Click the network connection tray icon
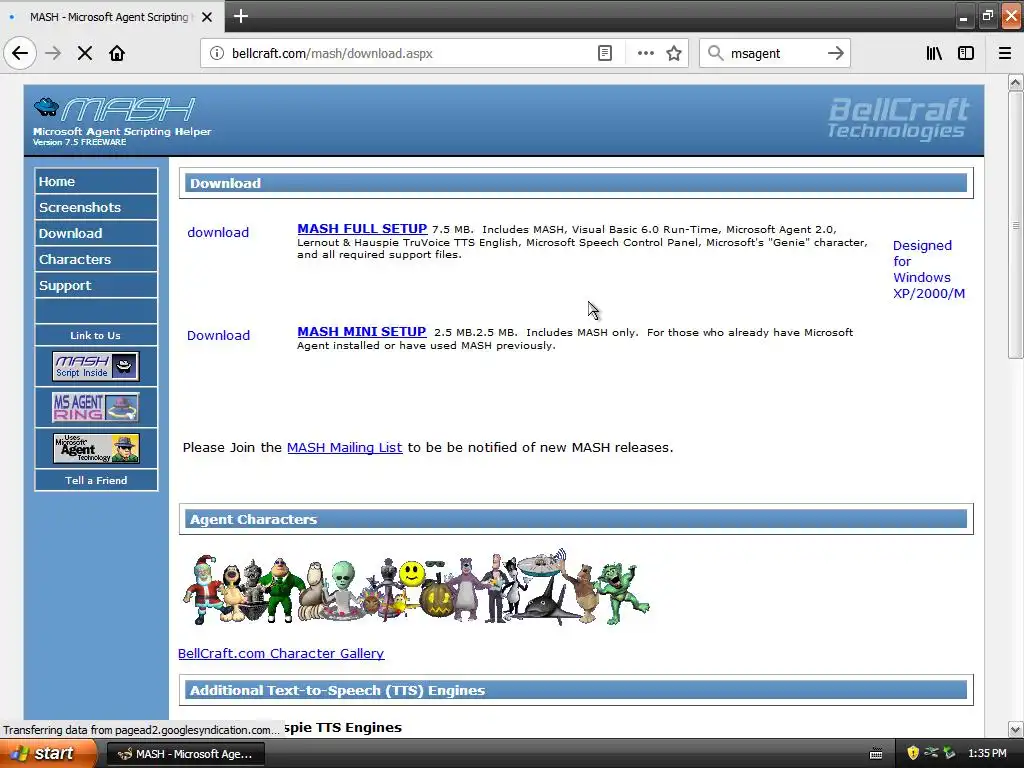Screen dimensions: 1024x768 pos(931,753)
